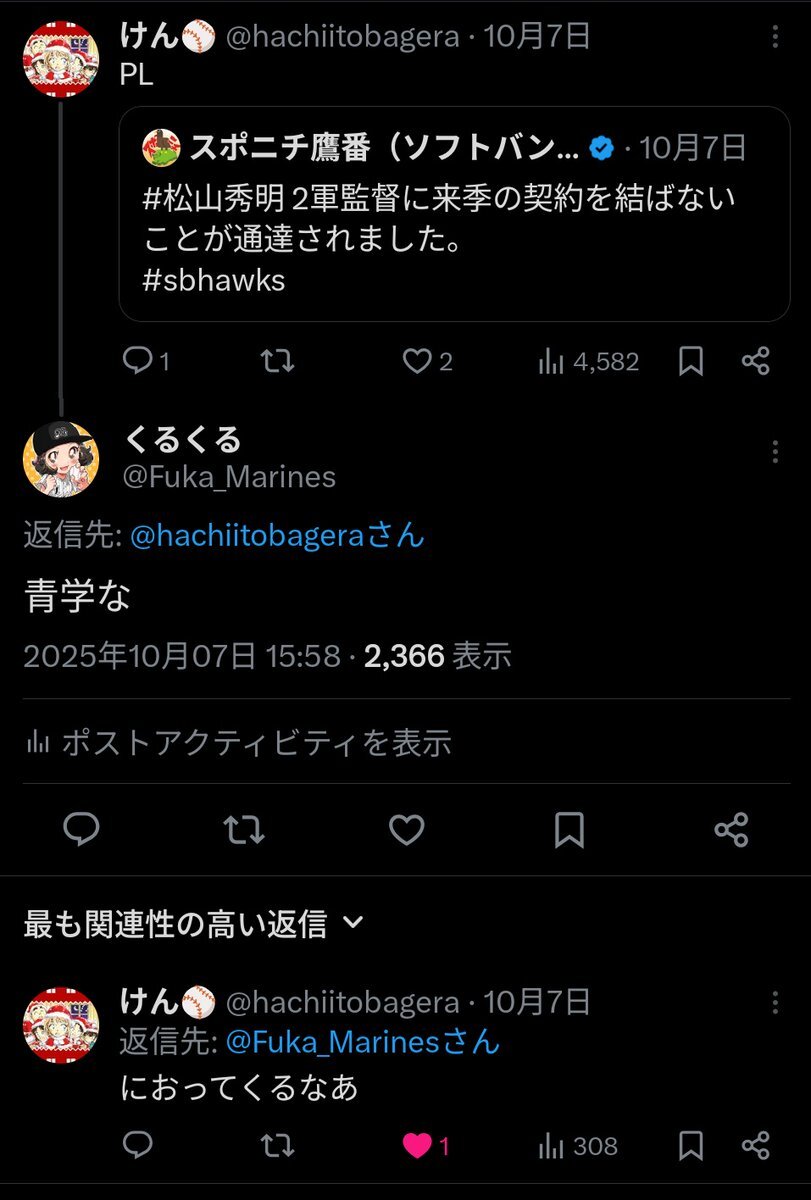811x1200 pixels.
Task: Share the top PL post
Action: [x=756, y=361]
